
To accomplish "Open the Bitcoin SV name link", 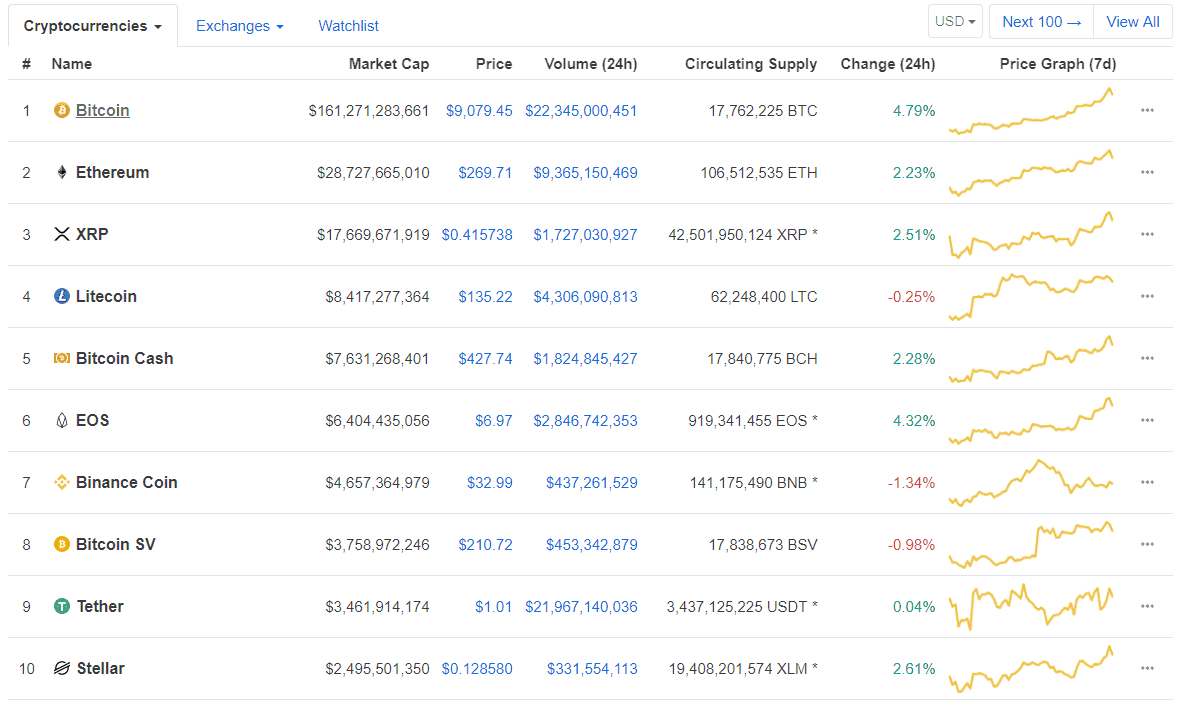I will [116, 544].
